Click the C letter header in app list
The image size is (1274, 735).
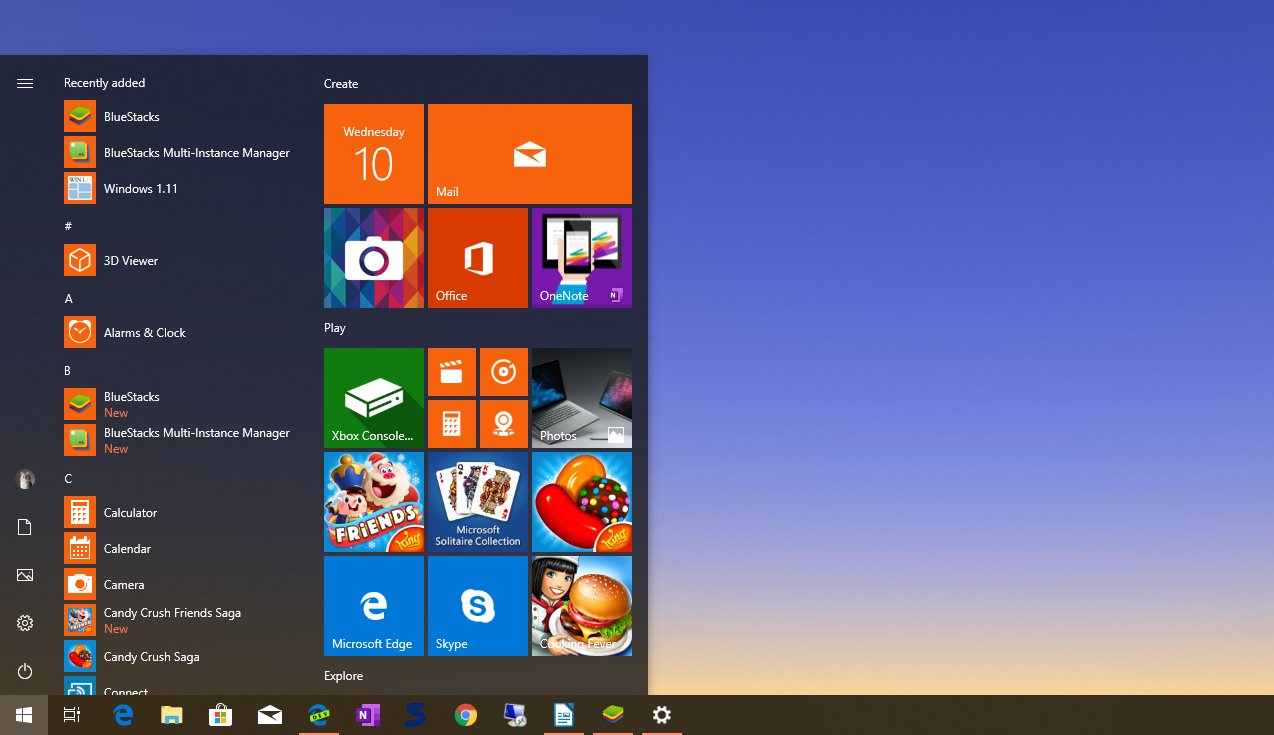pos(68,478)
